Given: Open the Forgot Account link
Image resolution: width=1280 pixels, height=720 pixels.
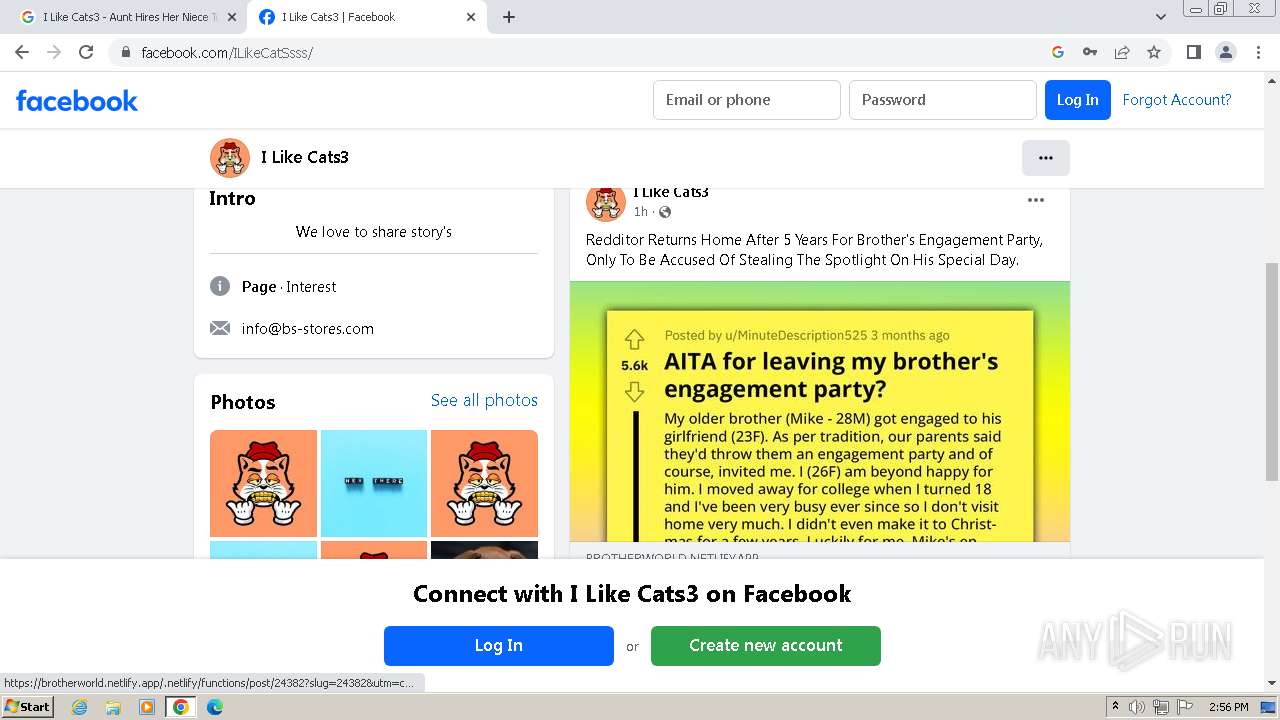Looking at the screenshot, I should pos(1177,100).
